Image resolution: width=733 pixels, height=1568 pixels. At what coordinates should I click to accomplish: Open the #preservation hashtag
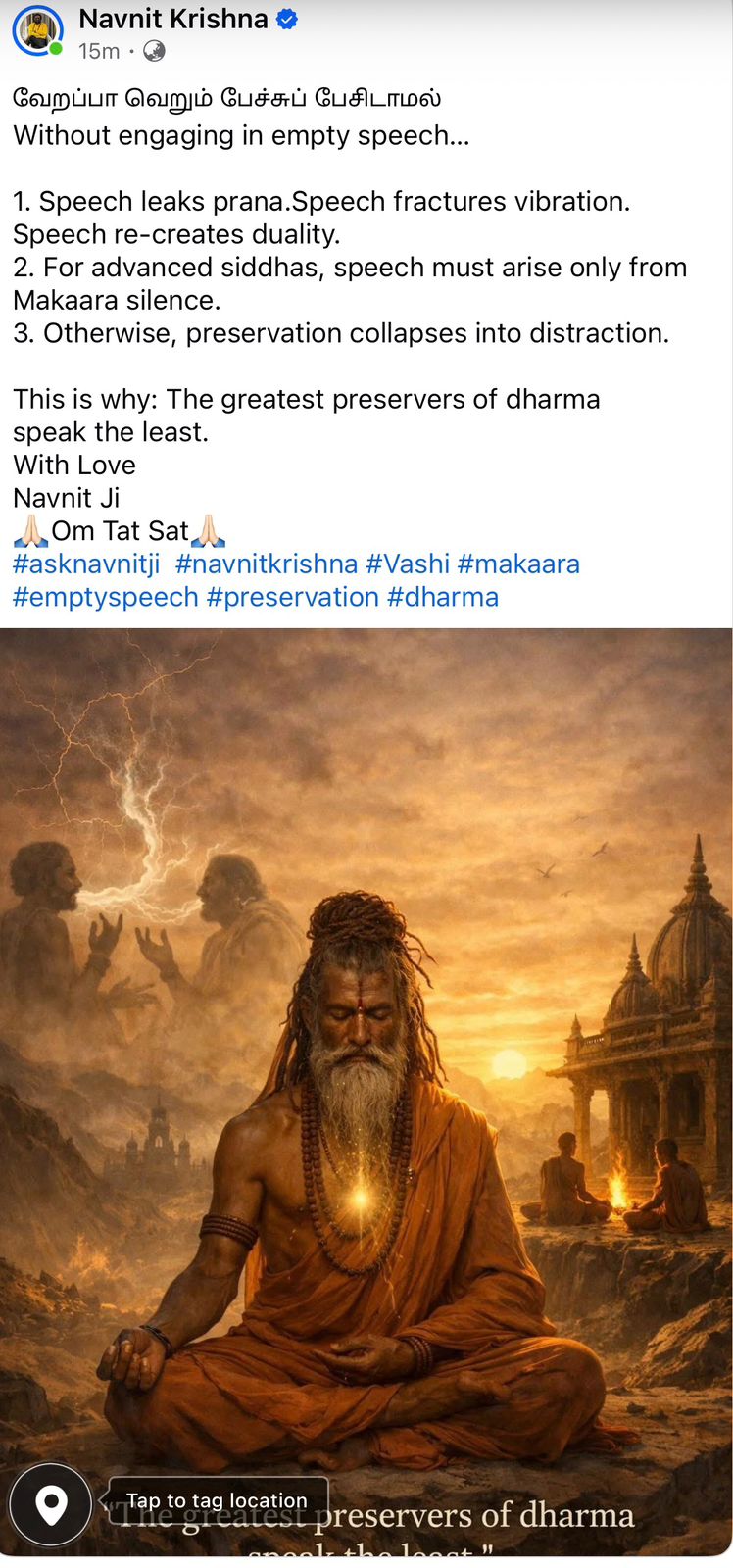pyautogui.click(x=293, y=597)
